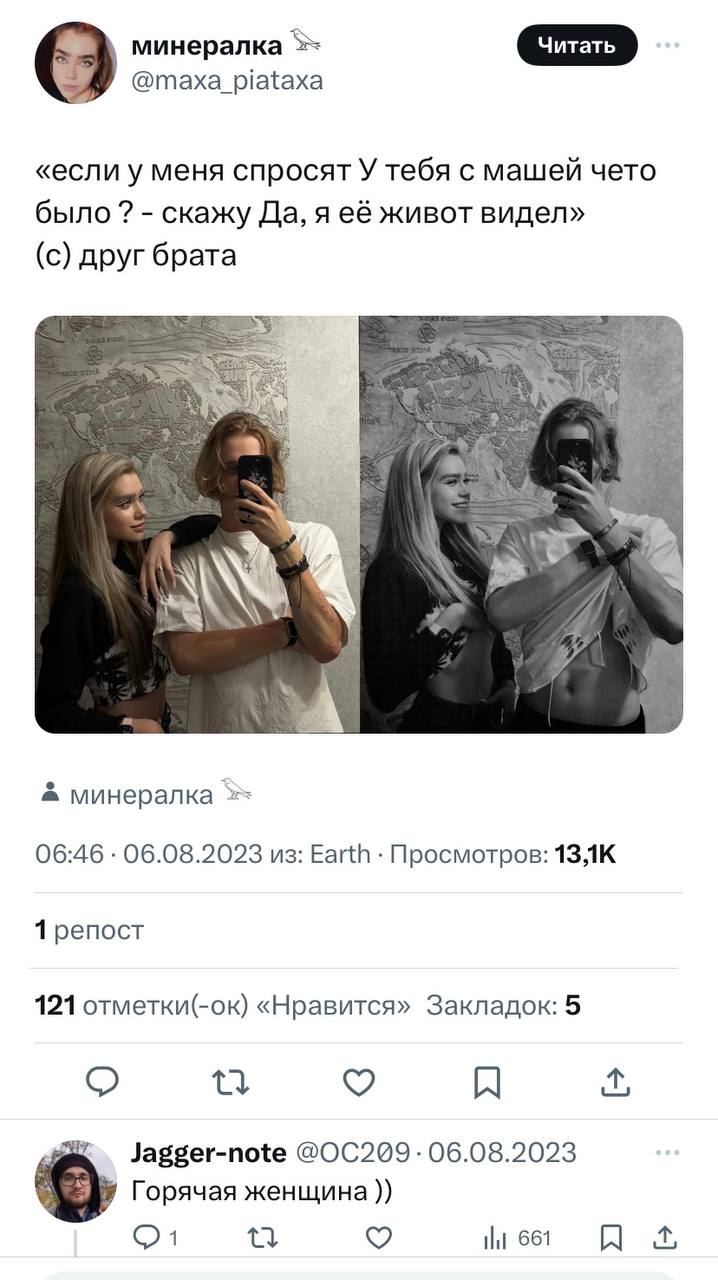Reply to the Jagger-note comment
Screen dimensions: 718x1280
click(150, 1239)
